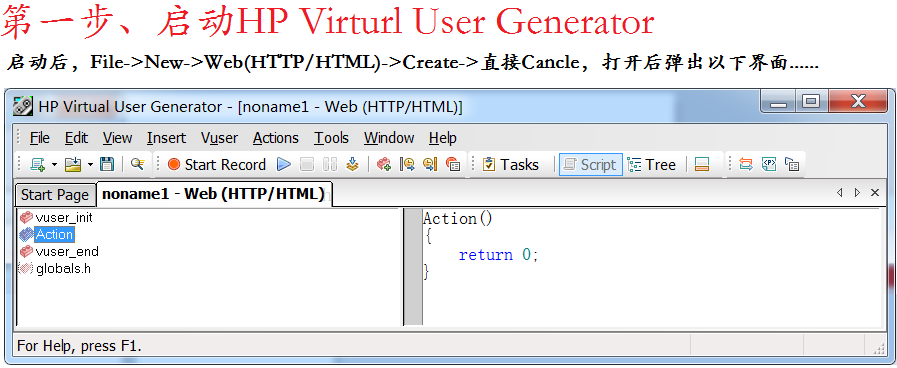The height and width of the screenshot is (368, 897).
Task: Click the 'Action()' line in the editor
Action: click(x=458, y=219)
